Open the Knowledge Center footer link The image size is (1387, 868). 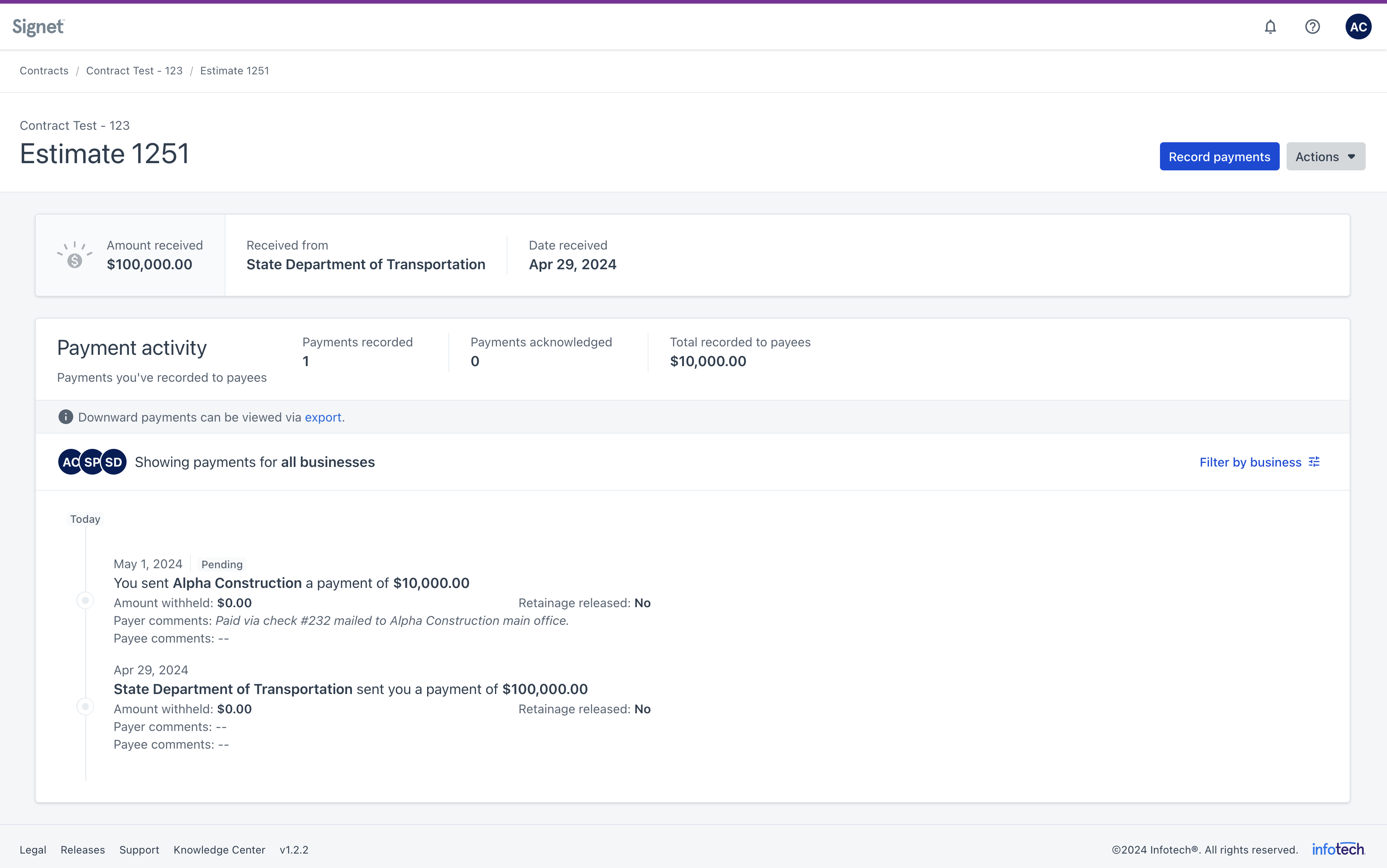pos(219,850)
